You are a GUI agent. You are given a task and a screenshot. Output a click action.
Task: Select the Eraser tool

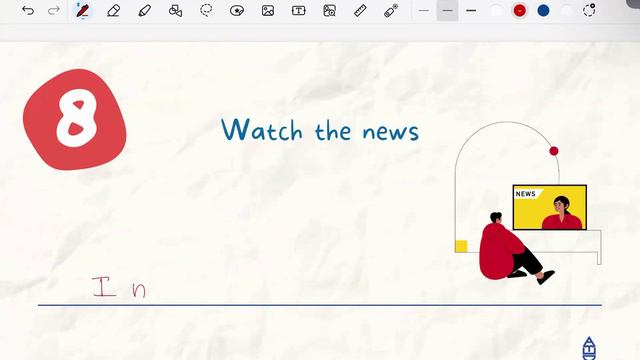(113, 11)
